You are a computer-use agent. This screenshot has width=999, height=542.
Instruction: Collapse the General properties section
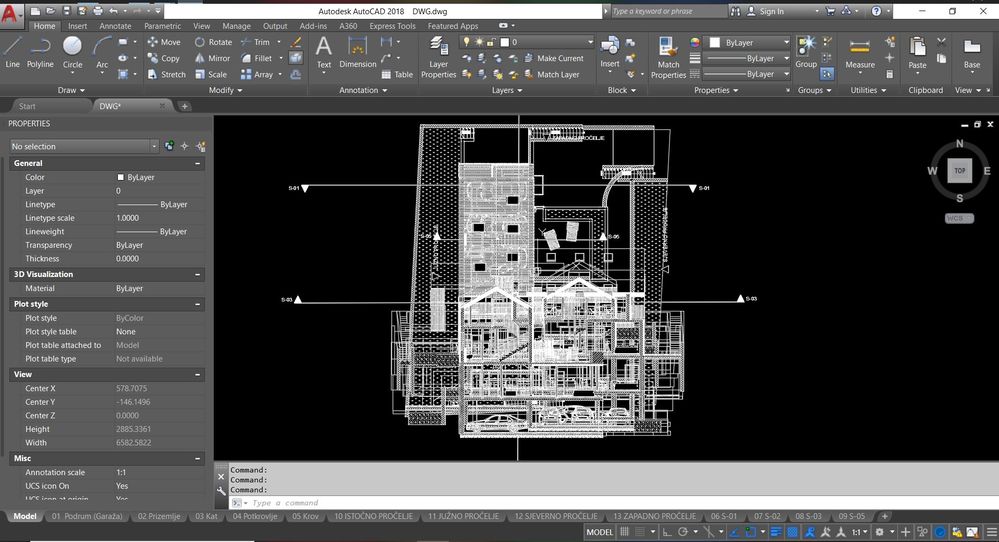[x=197, y=163]
